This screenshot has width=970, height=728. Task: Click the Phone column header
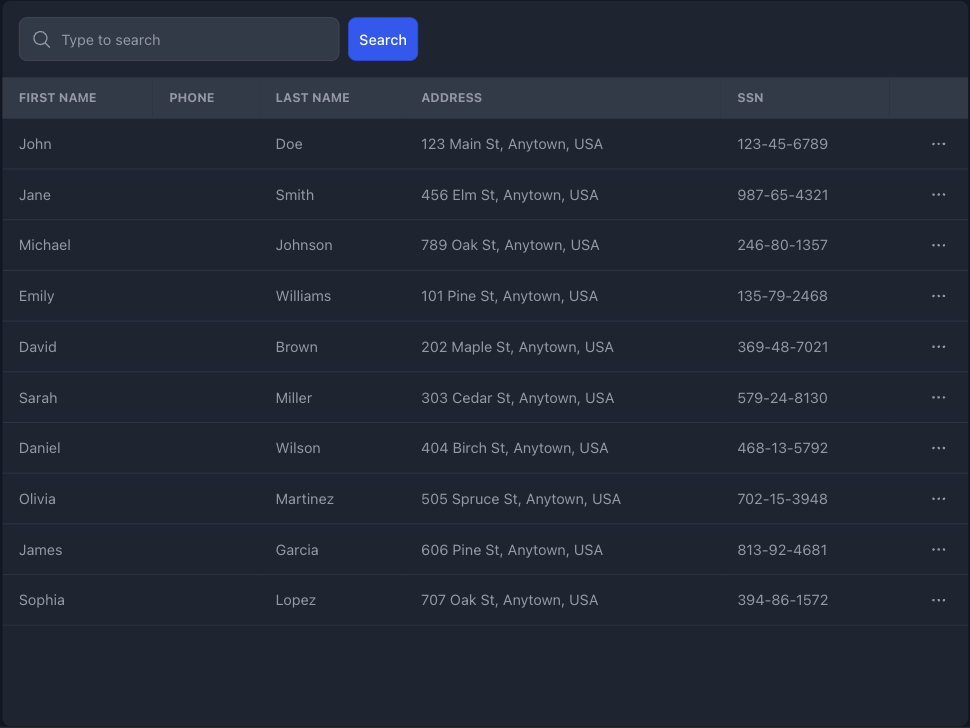[192, 98]
